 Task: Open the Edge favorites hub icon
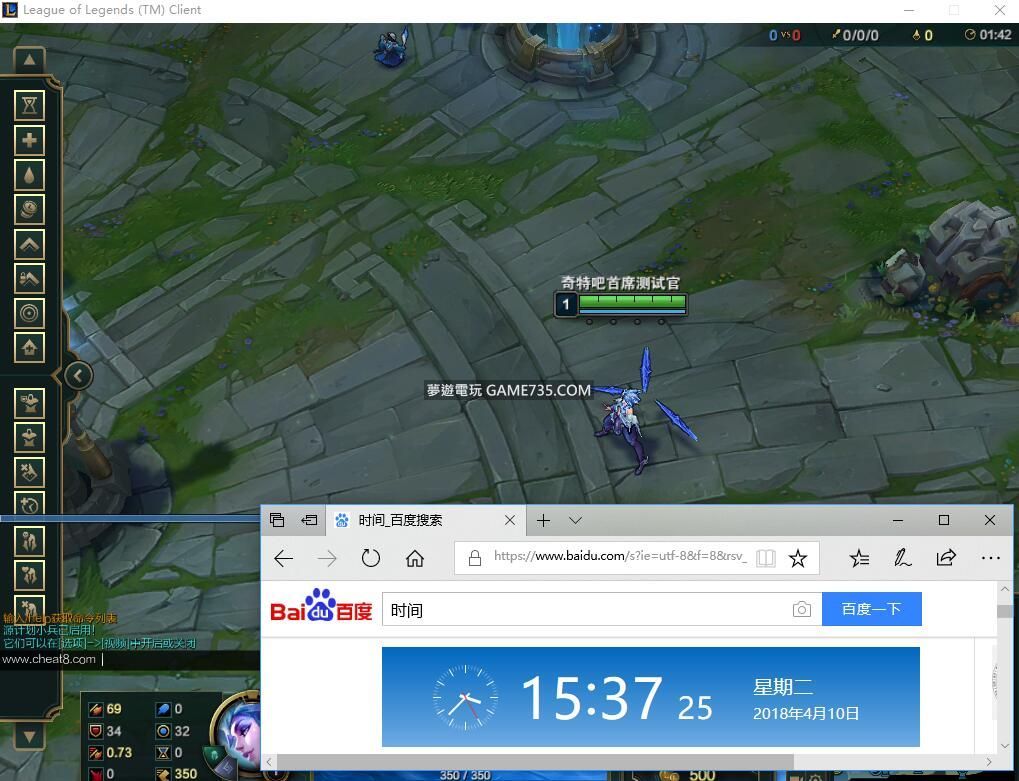pyautogui.click(x=859, y=558)
